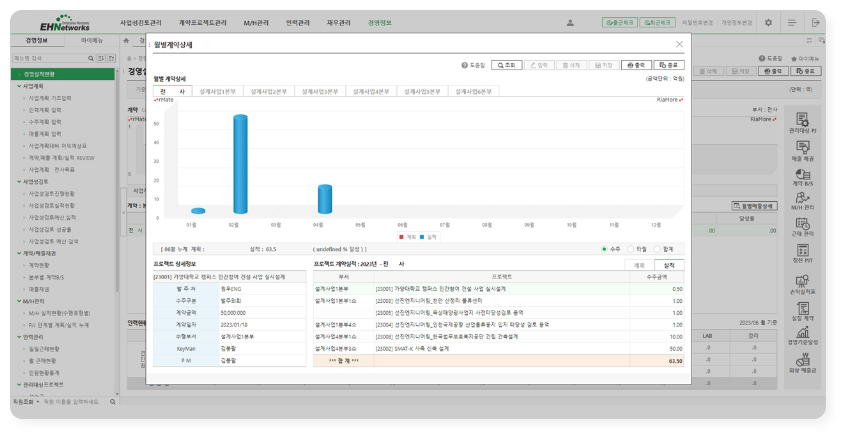Viewport: 846px width, 439px height.
Task: Select the 합계 radio button
Action: tap(657, 248)
